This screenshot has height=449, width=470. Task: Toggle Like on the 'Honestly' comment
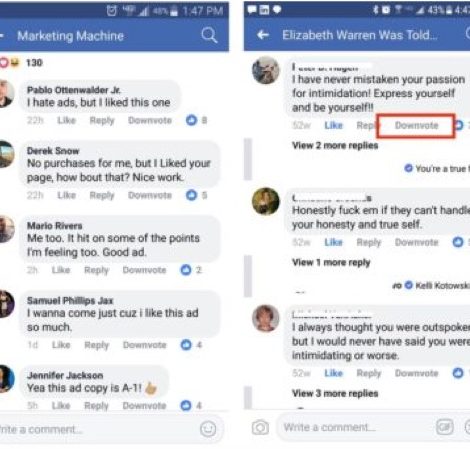(334, 242)
